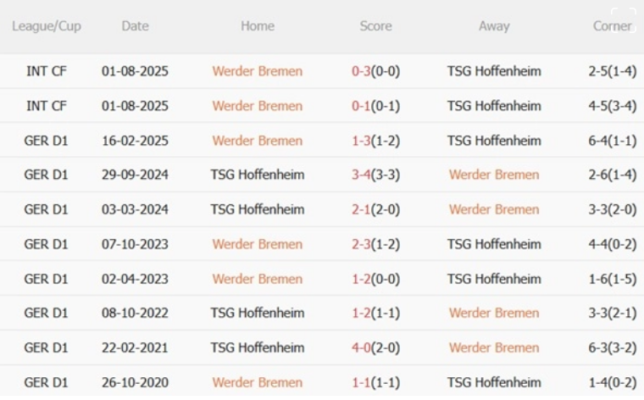Click TSG Hoffenheim in the 03-03-2024 row

tap(257, 209)
